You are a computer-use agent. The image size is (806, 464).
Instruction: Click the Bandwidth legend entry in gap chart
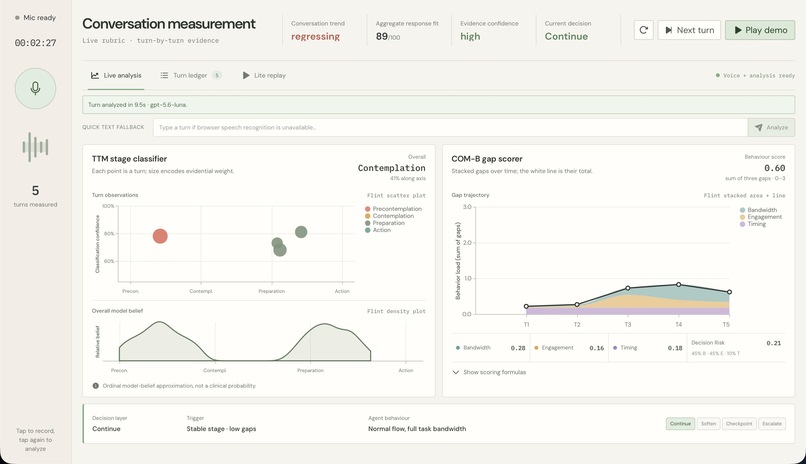click(758, 210)
